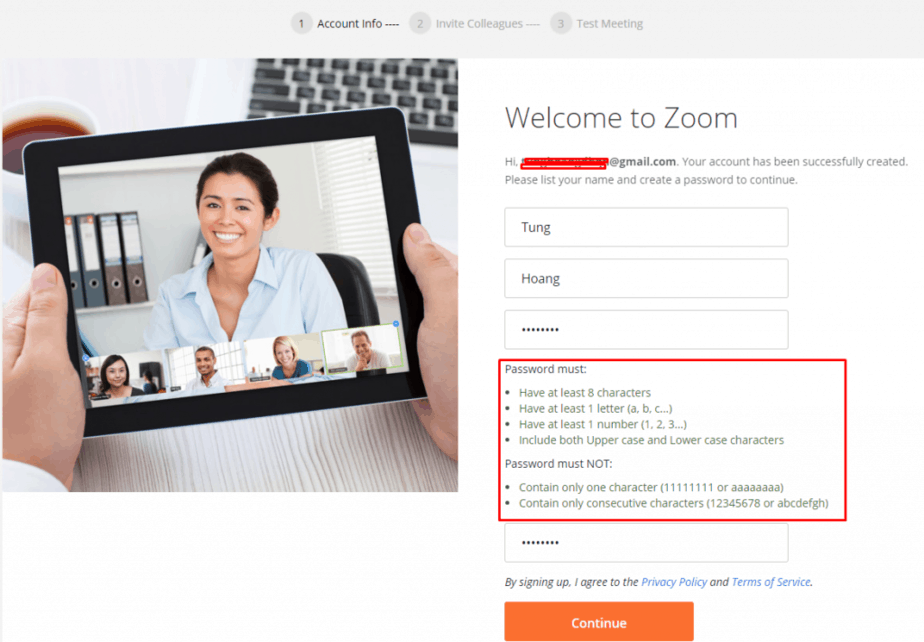The height and width of the screenshot is (642, 924).
Task: Click the Welcome to Zoom heading
Action: pos(621,118)
